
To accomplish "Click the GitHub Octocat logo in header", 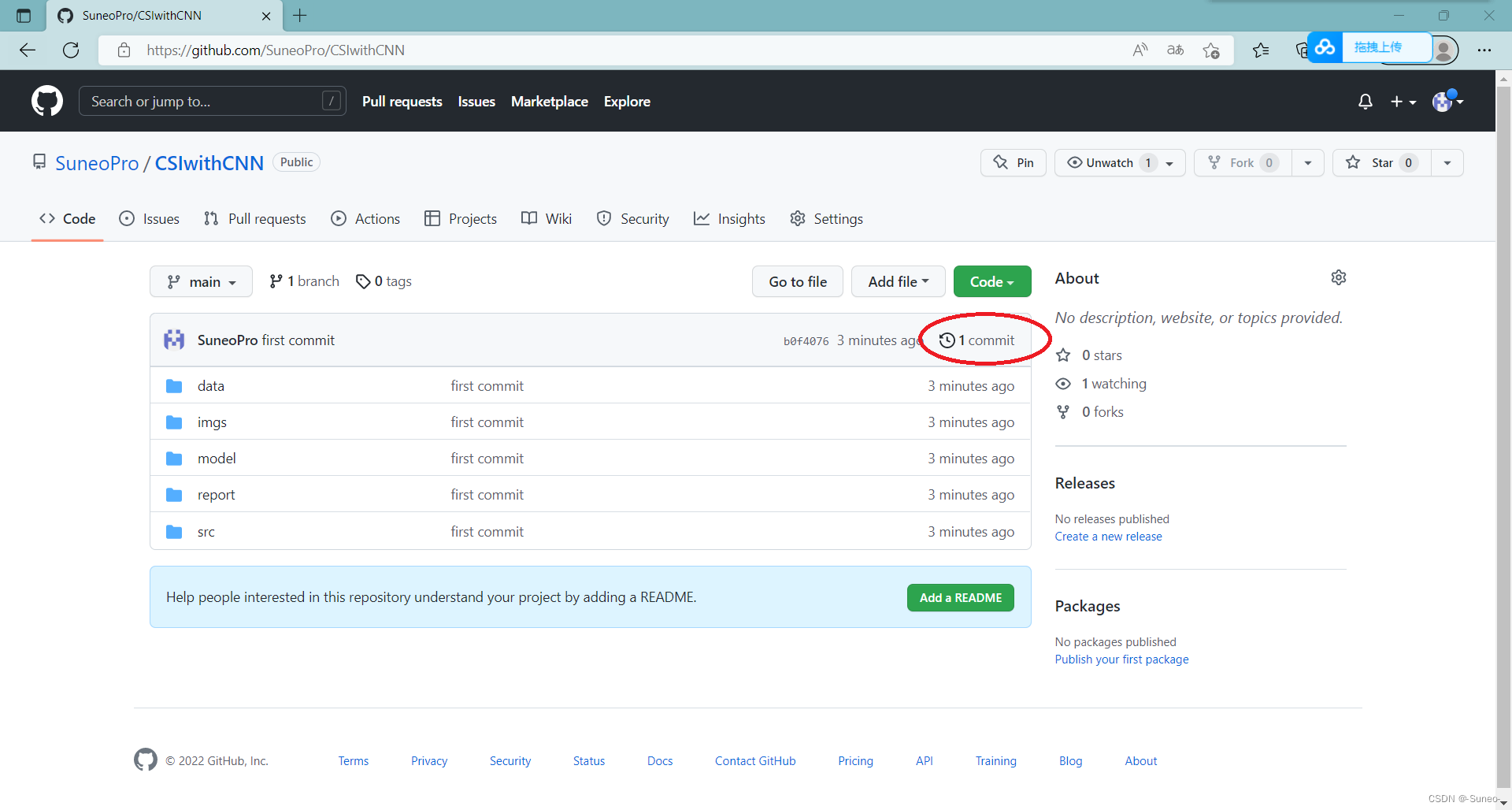I will click(47, 101).
